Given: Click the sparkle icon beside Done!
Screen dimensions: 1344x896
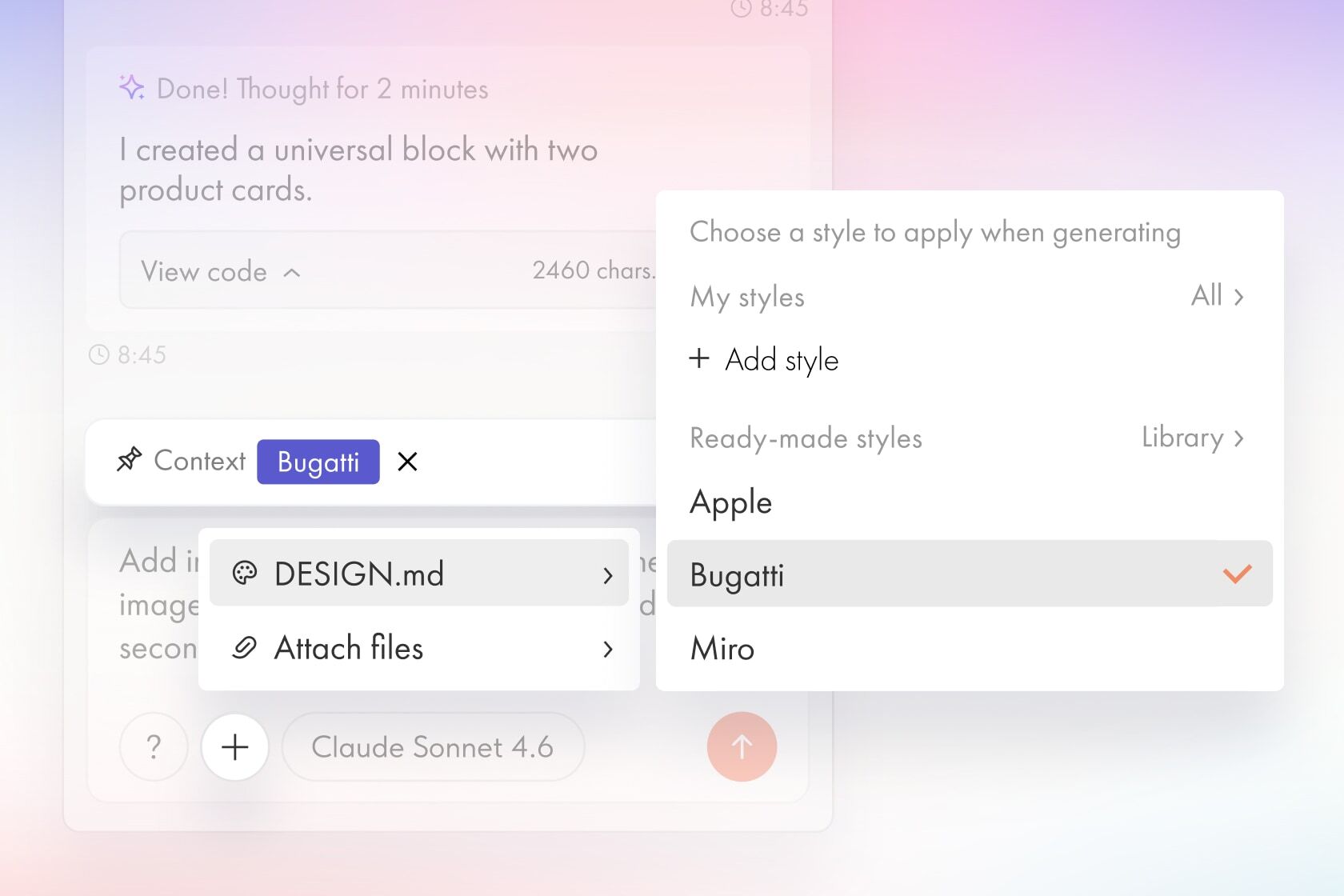Looking at the screenshot, I should pyautogui.click(x=132, y=87).
